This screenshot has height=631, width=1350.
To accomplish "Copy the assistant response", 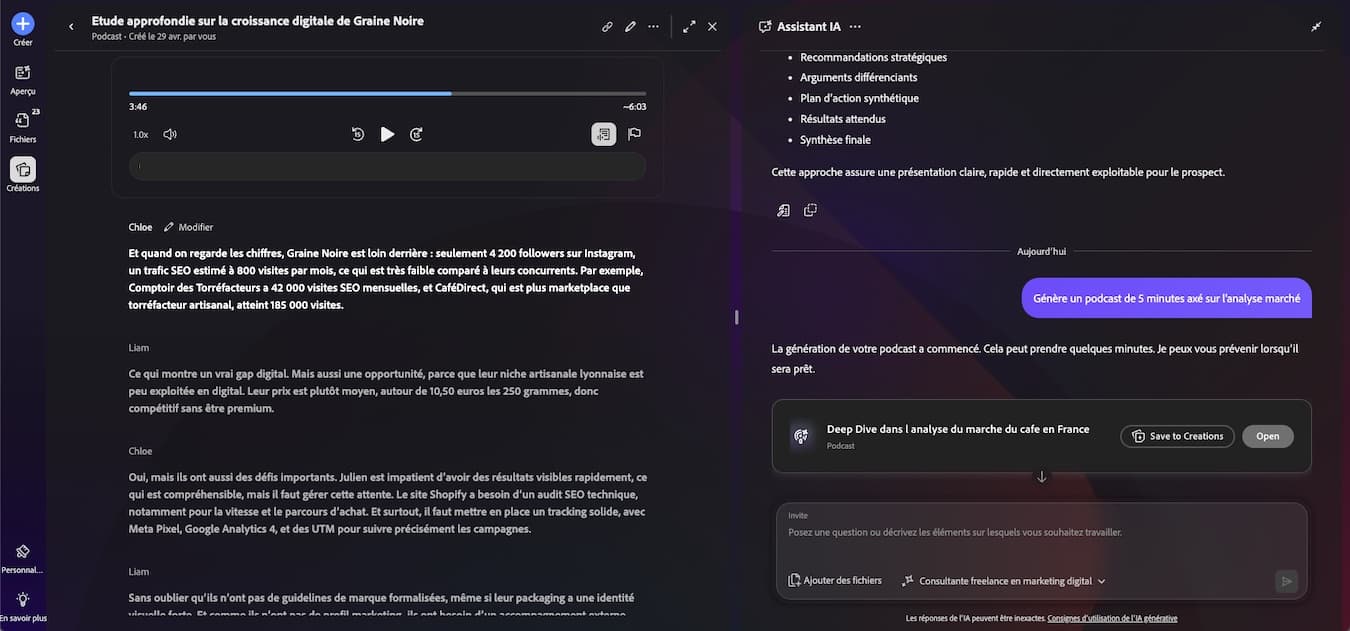I will point(810,210).
